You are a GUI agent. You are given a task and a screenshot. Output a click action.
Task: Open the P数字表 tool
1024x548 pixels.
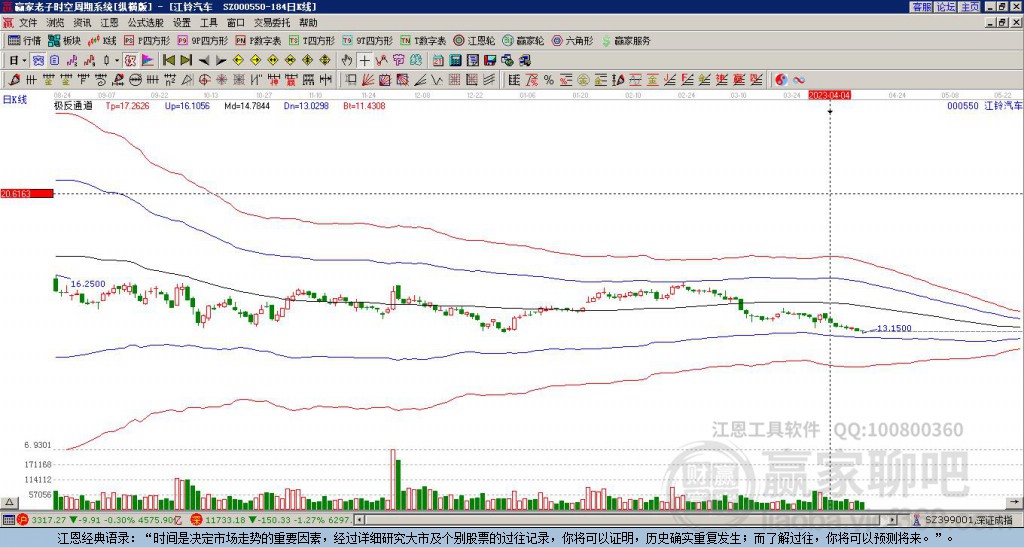[x=259, y=41]
